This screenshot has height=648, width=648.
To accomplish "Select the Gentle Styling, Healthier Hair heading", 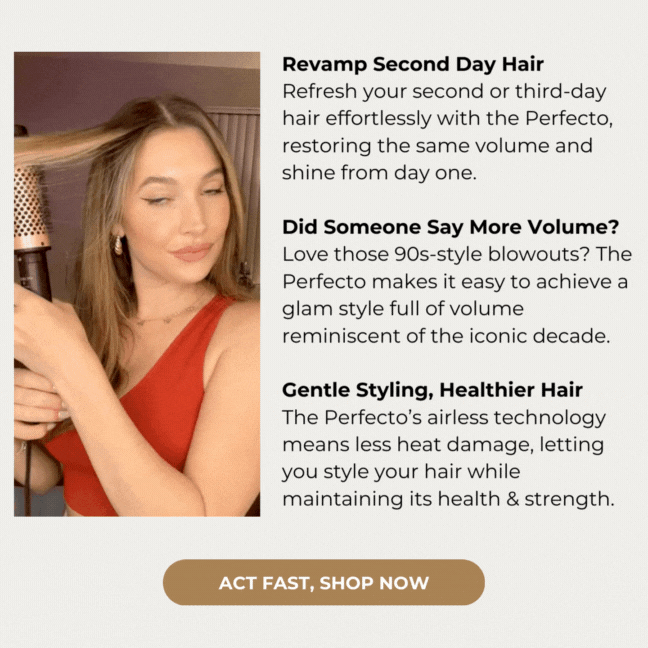I will (432, 390).
